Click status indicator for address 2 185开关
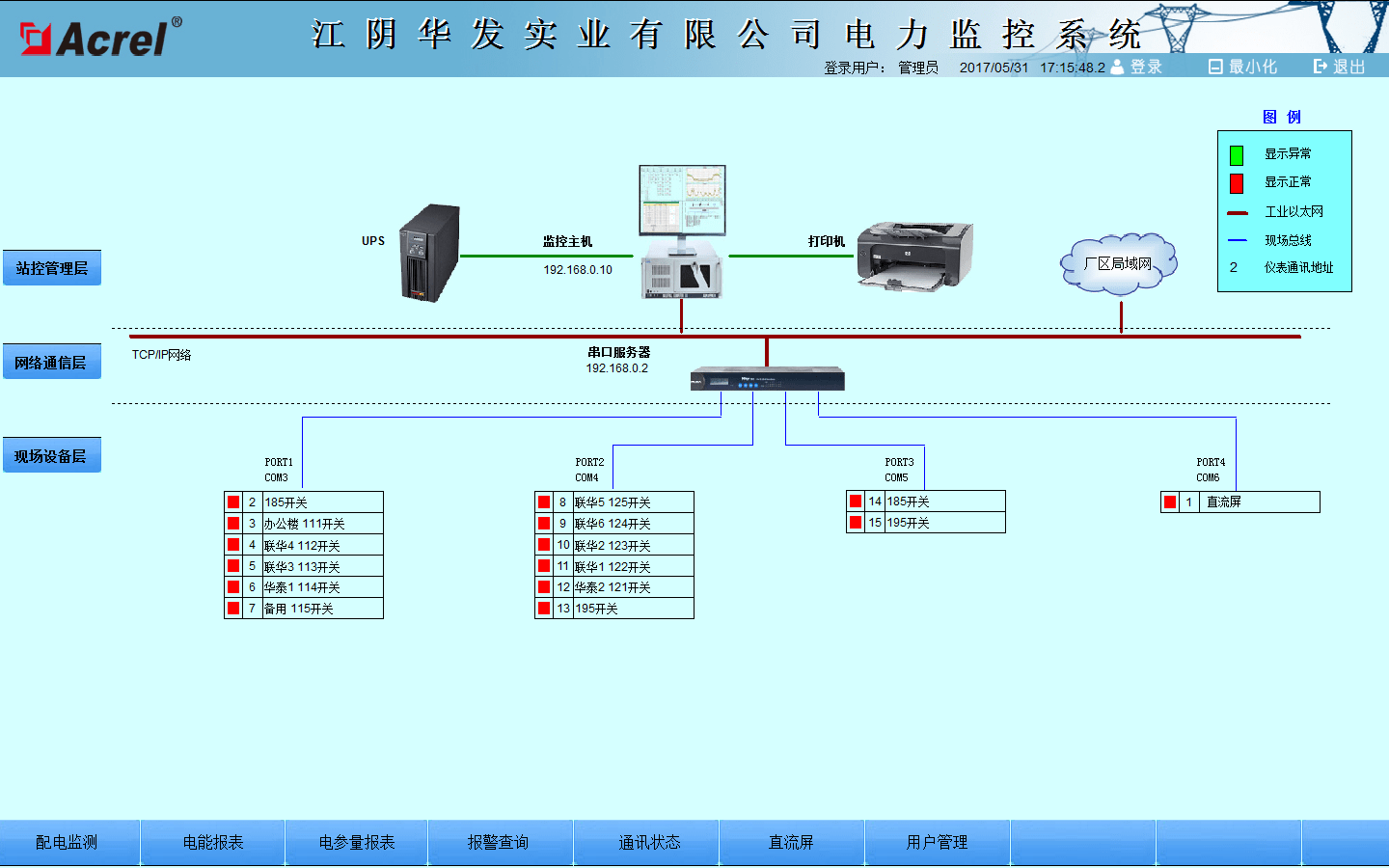 coord(233,502)
